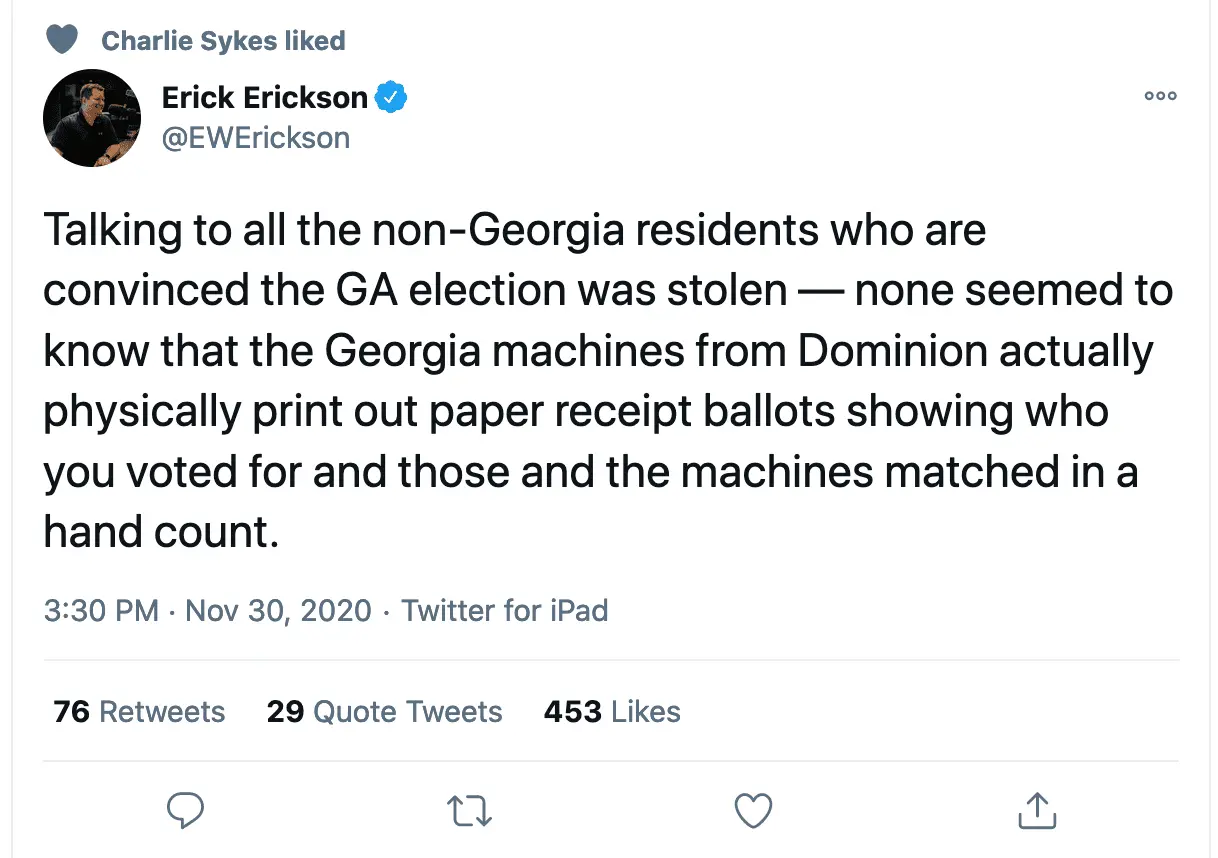
Task: Retweet with the arrows icon
Action: coord(469,810)
